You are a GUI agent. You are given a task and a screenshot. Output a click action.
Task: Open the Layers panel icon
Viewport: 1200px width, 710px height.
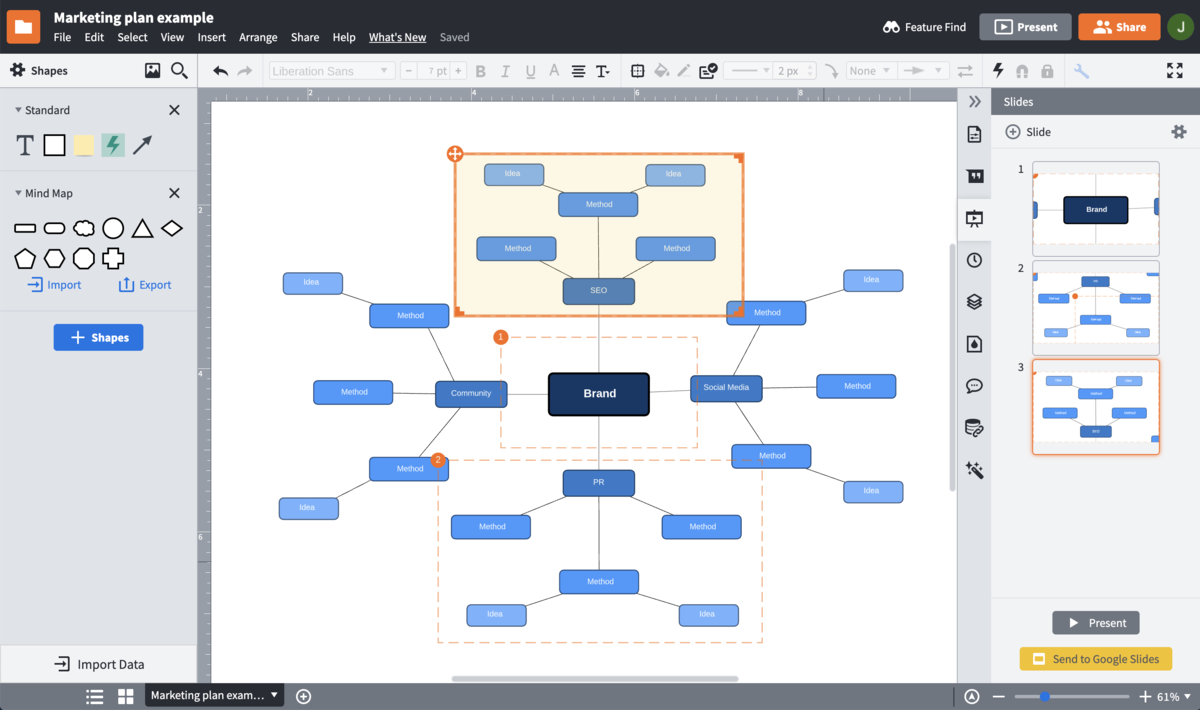pos(974,302)
